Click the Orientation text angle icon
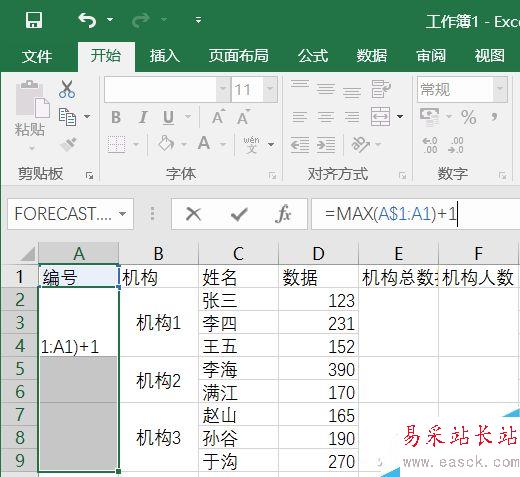Screen dimensions: 520x477 pos(361,144)
